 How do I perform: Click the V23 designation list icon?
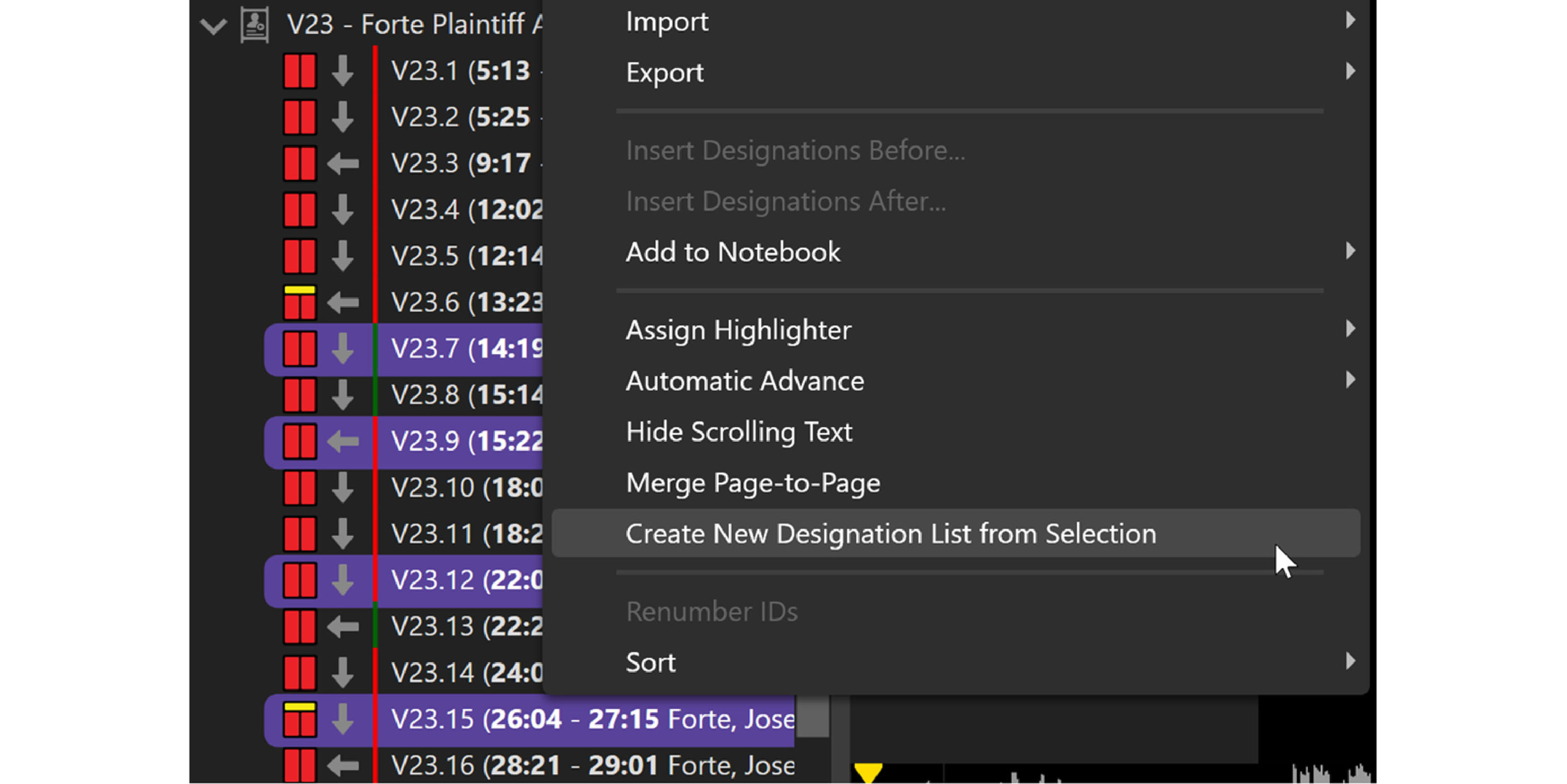coord(254,25)
